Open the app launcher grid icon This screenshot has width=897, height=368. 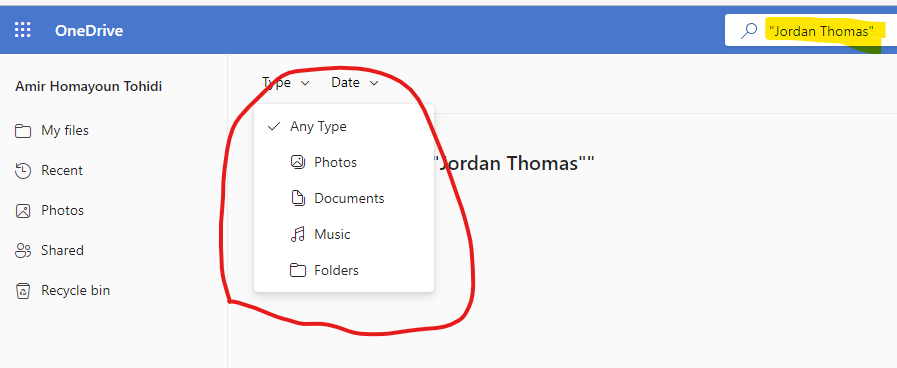pos(22,30)
